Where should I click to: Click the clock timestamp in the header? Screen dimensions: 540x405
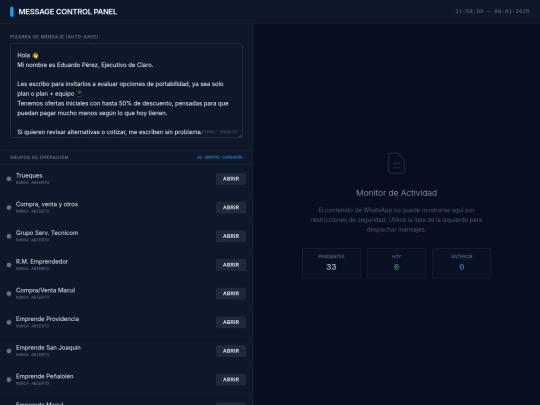492,11
